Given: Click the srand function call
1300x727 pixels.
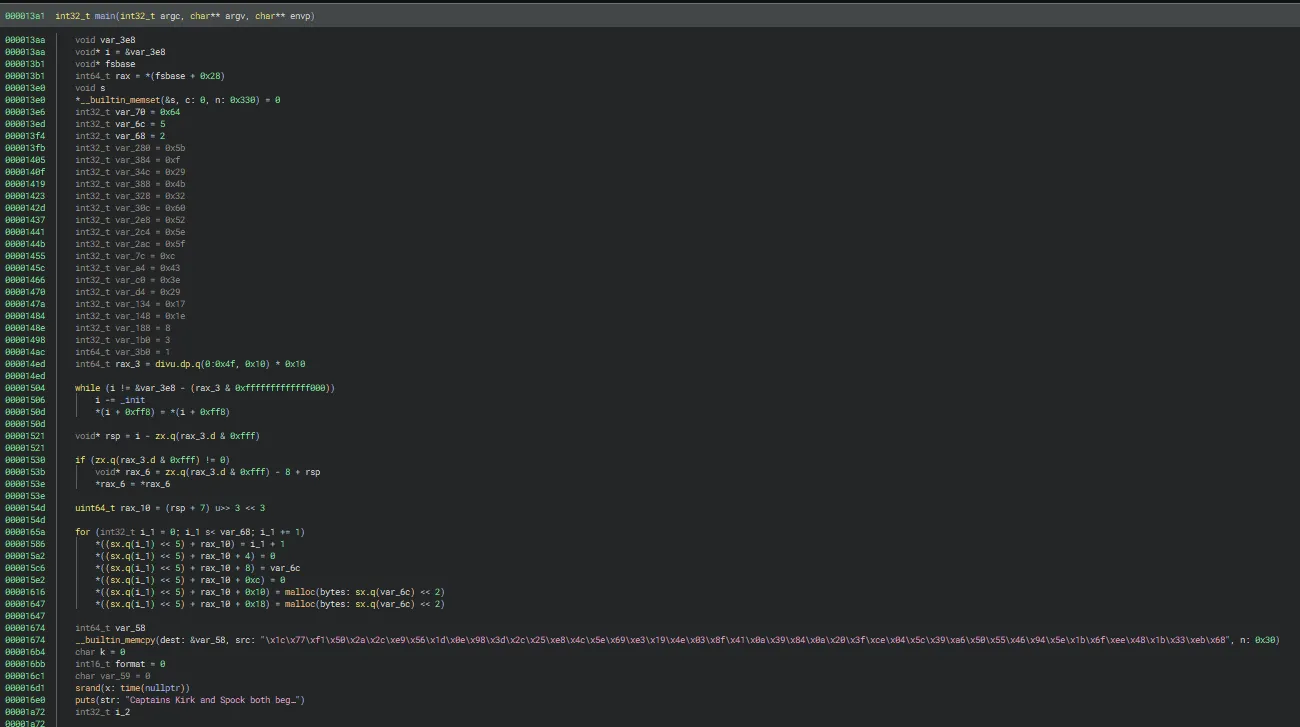Looking at the screenshot, I should 87,688.
